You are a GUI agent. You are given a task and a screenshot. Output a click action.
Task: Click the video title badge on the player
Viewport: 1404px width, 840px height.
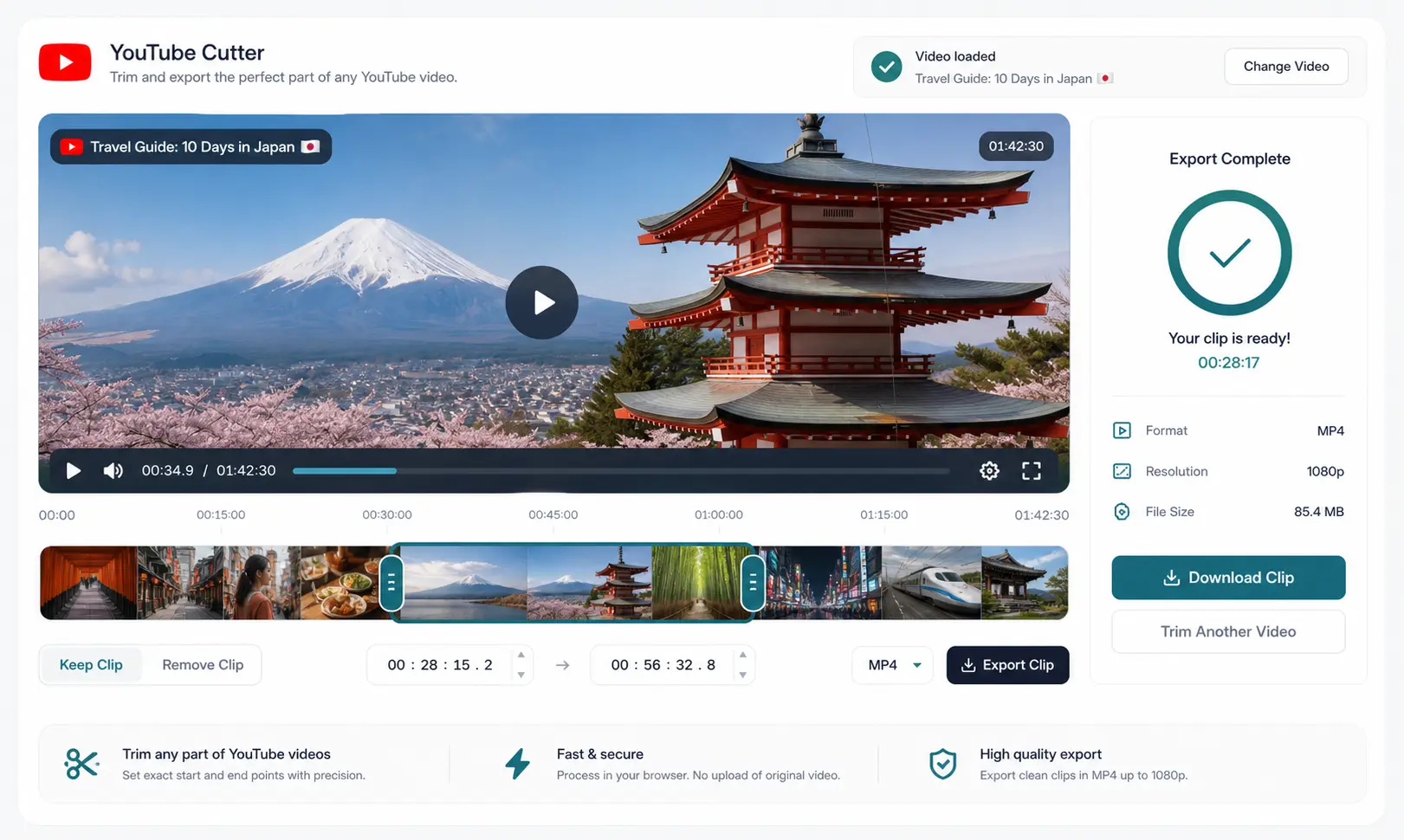[191, 147]
